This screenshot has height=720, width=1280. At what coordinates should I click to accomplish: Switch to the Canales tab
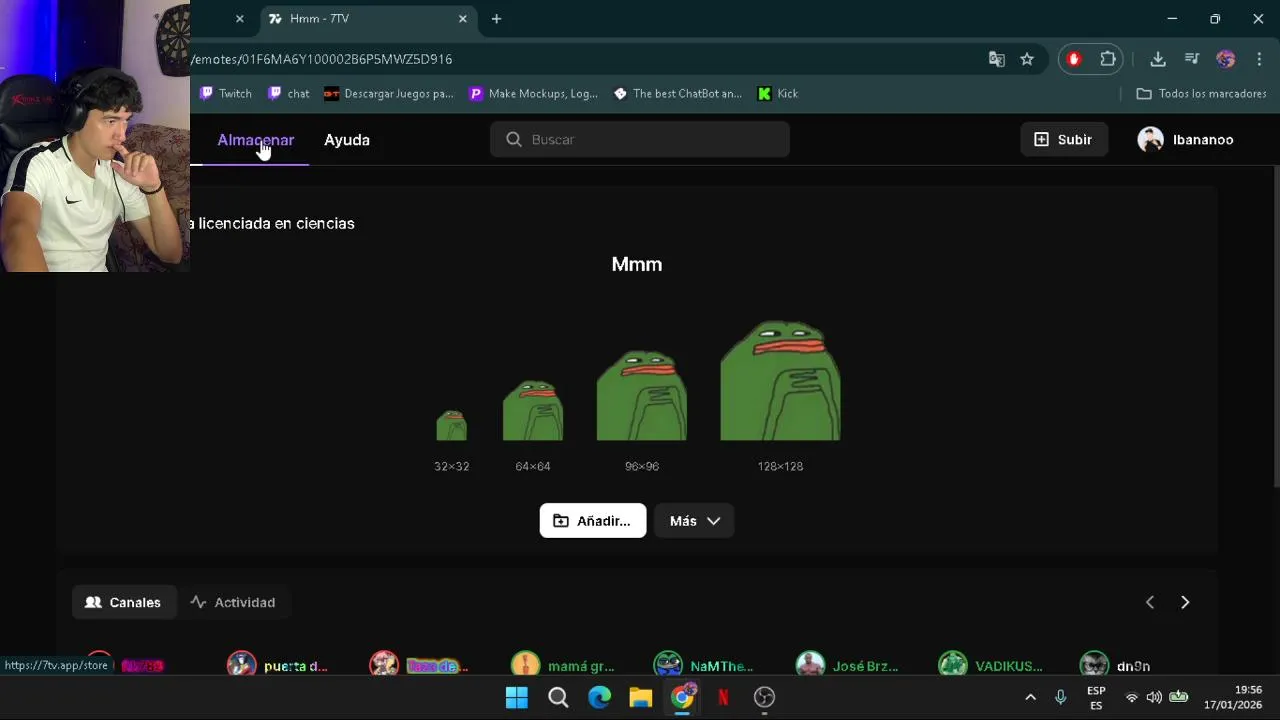124,602
